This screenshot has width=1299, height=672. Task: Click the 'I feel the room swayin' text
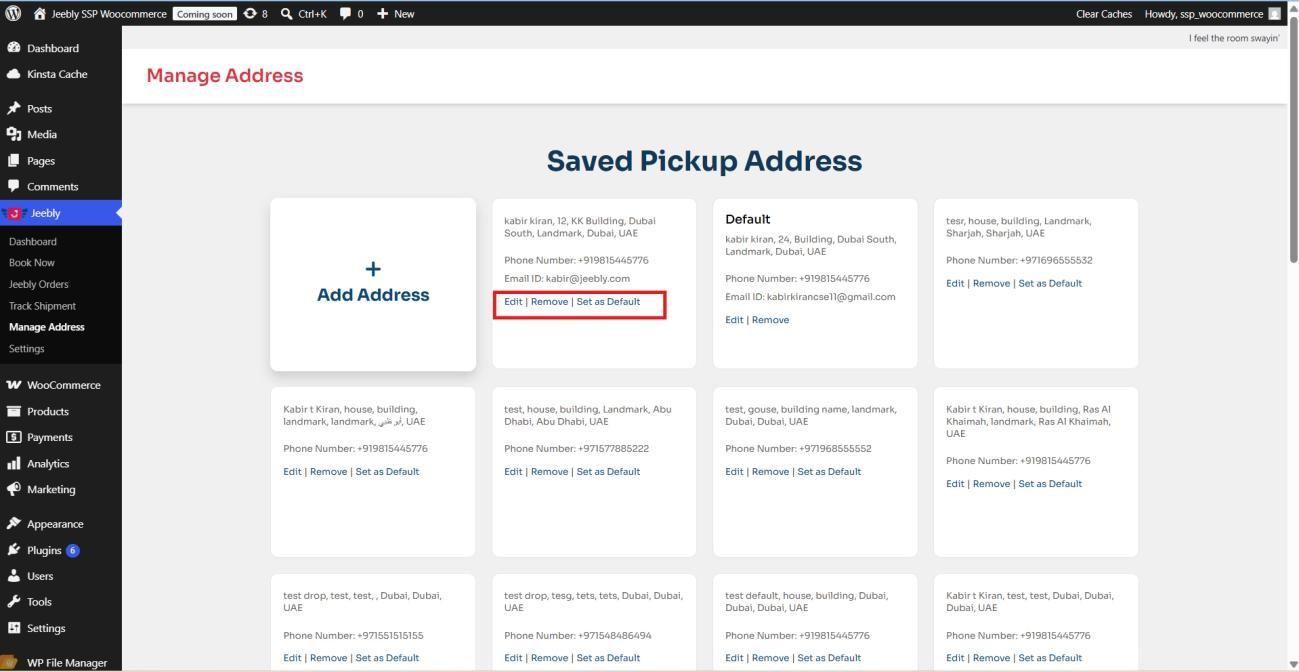tap(1234, 38)
